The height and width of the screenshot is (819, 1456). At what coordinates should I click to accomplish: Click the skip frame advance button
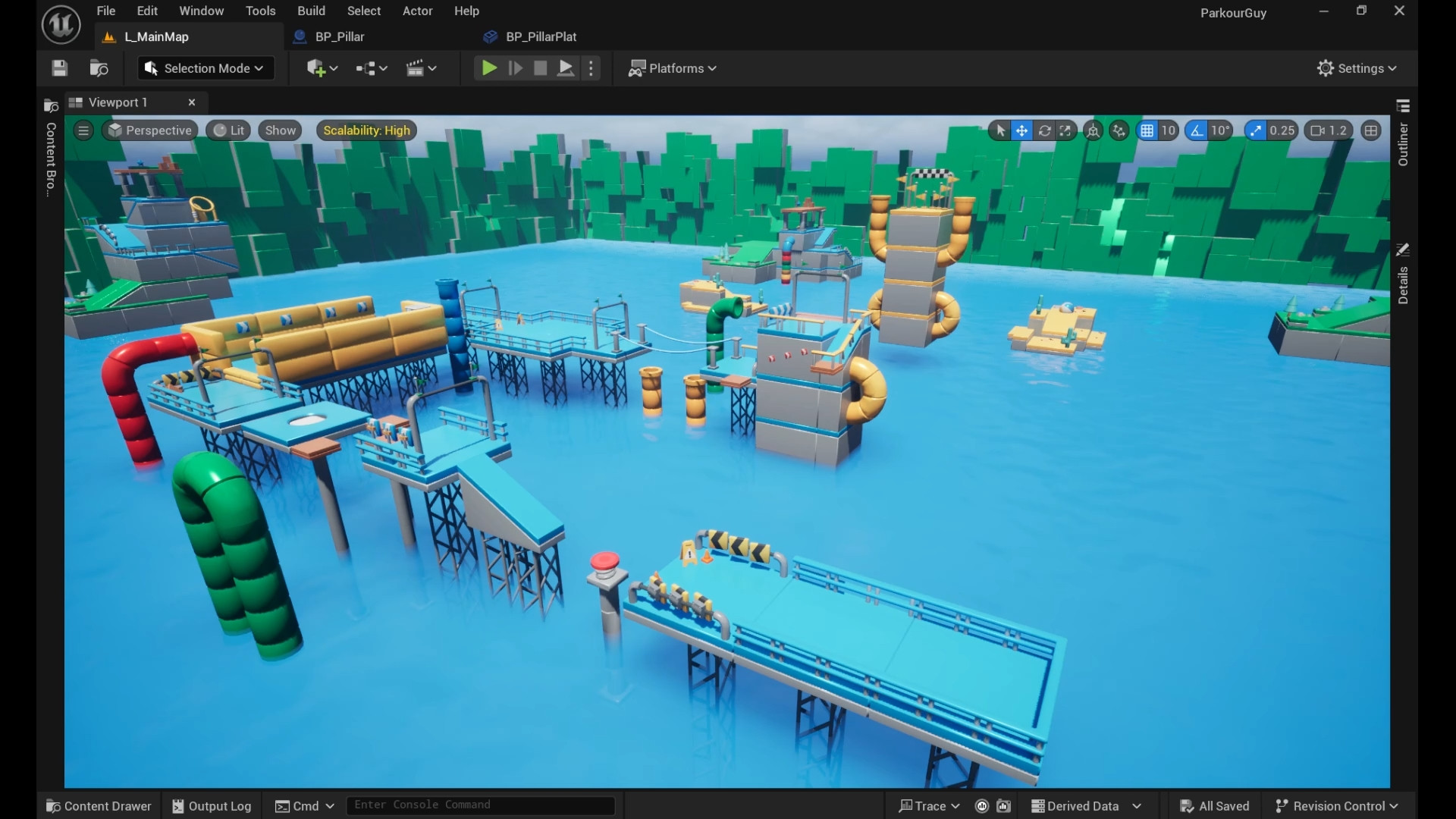[x=515, y=68]
